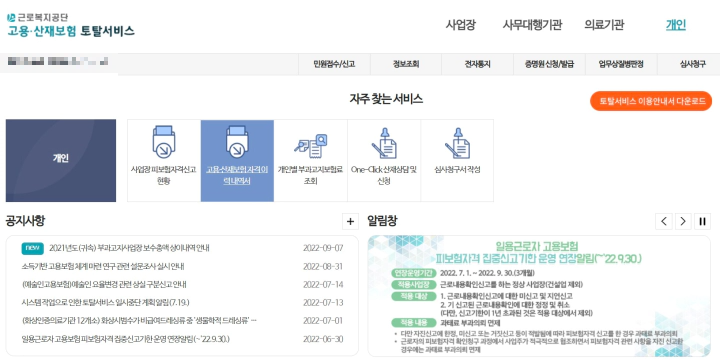
Task: Open the 증명원 신청/발급 submenu
Action: [x=550, y=64]
